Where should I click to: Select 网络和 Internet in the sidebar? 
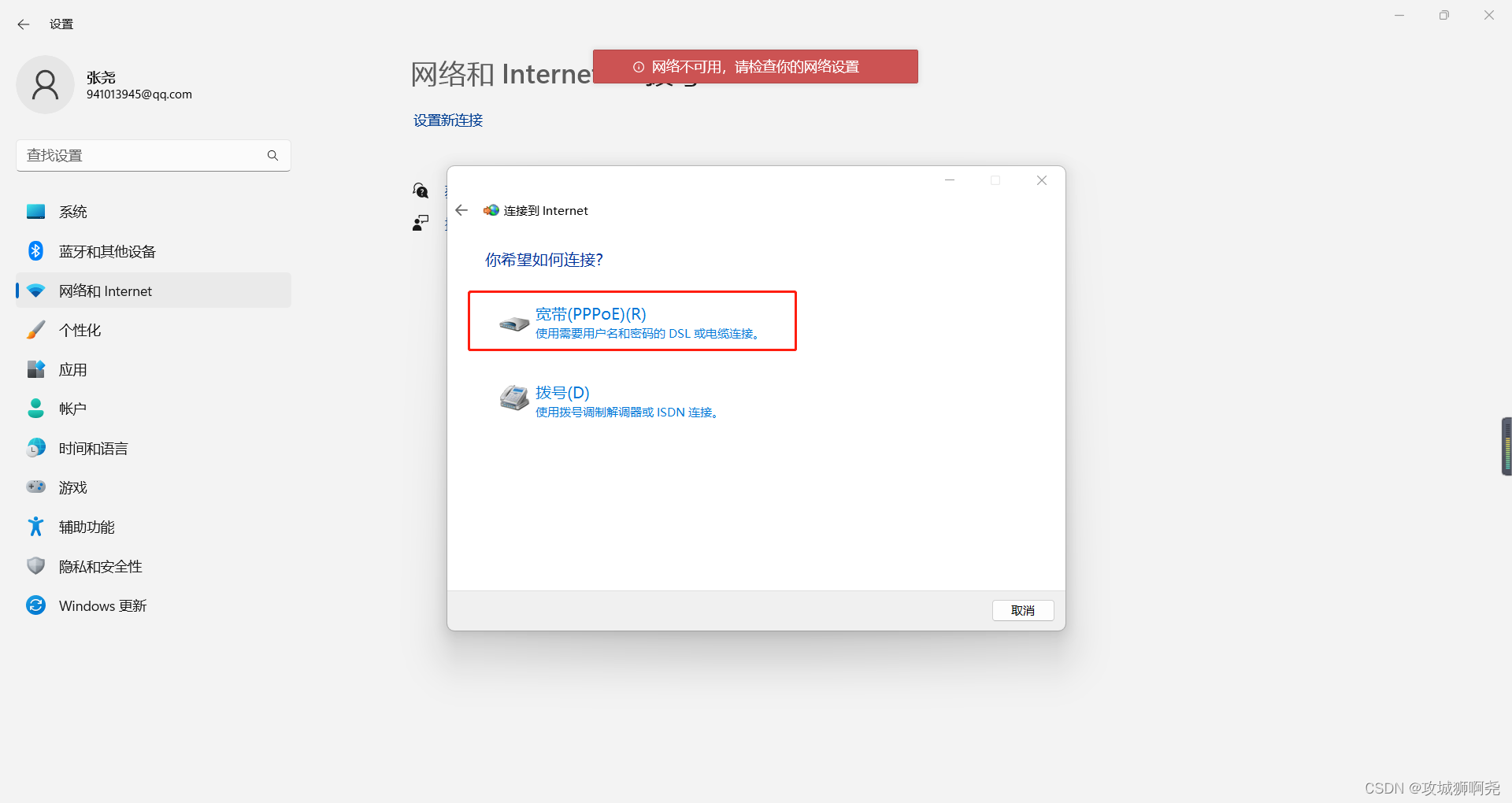point(154,290)
